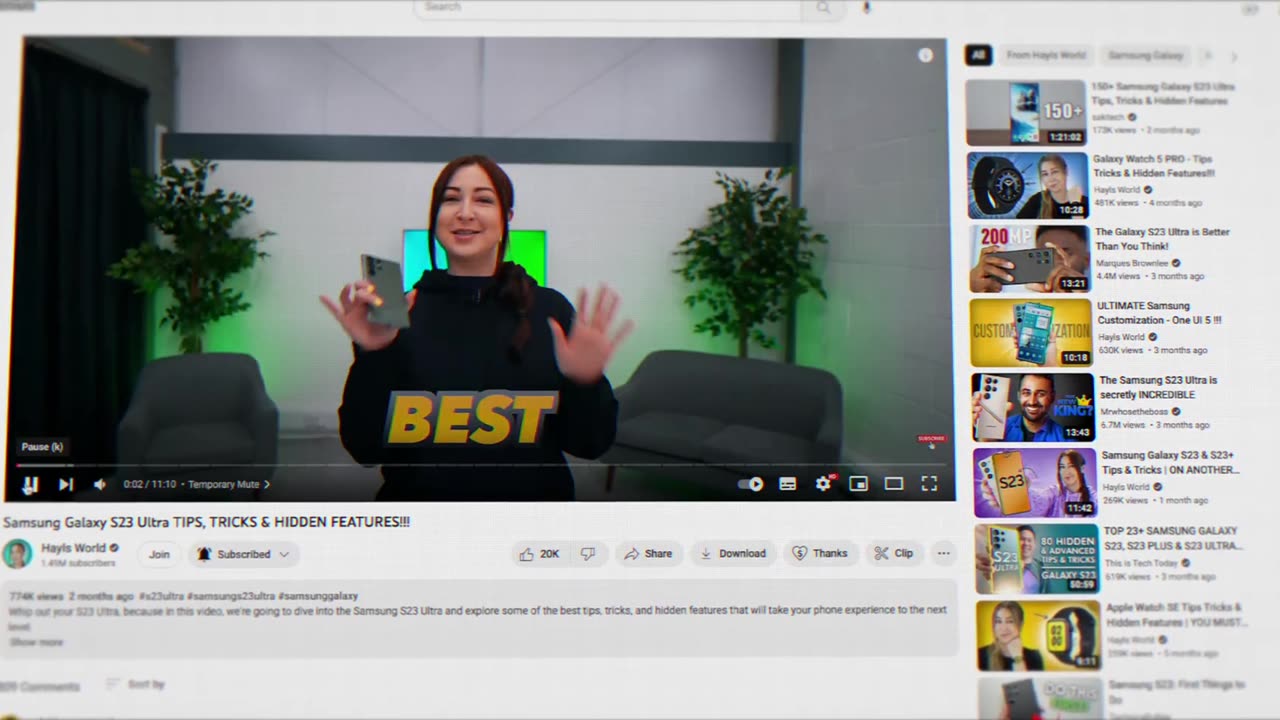1280x720 pixels.
Task: Show more filter chips with right arrow
Action: coord(1234,57)
